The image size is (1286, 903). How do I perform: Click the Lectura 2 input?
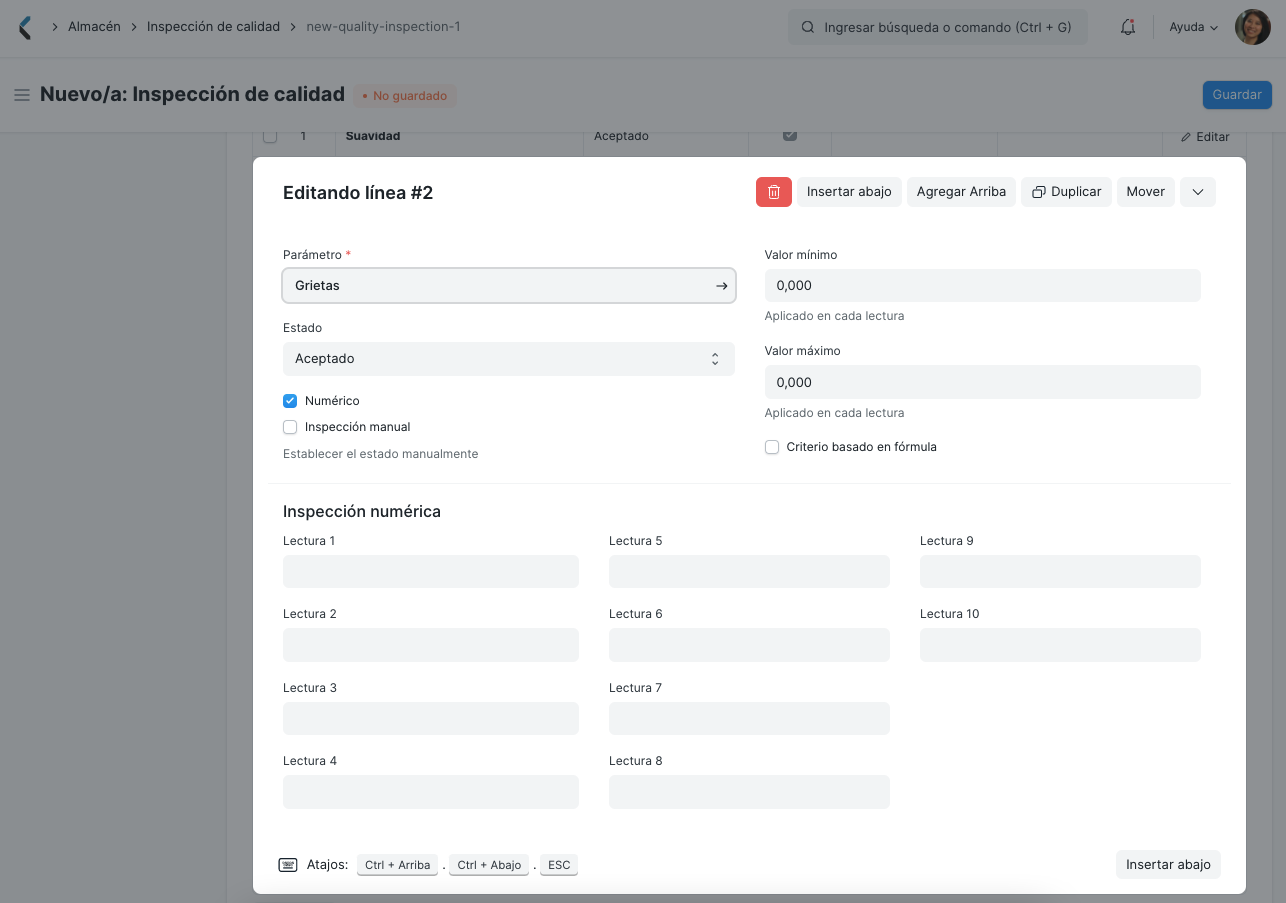click(431, 645)
